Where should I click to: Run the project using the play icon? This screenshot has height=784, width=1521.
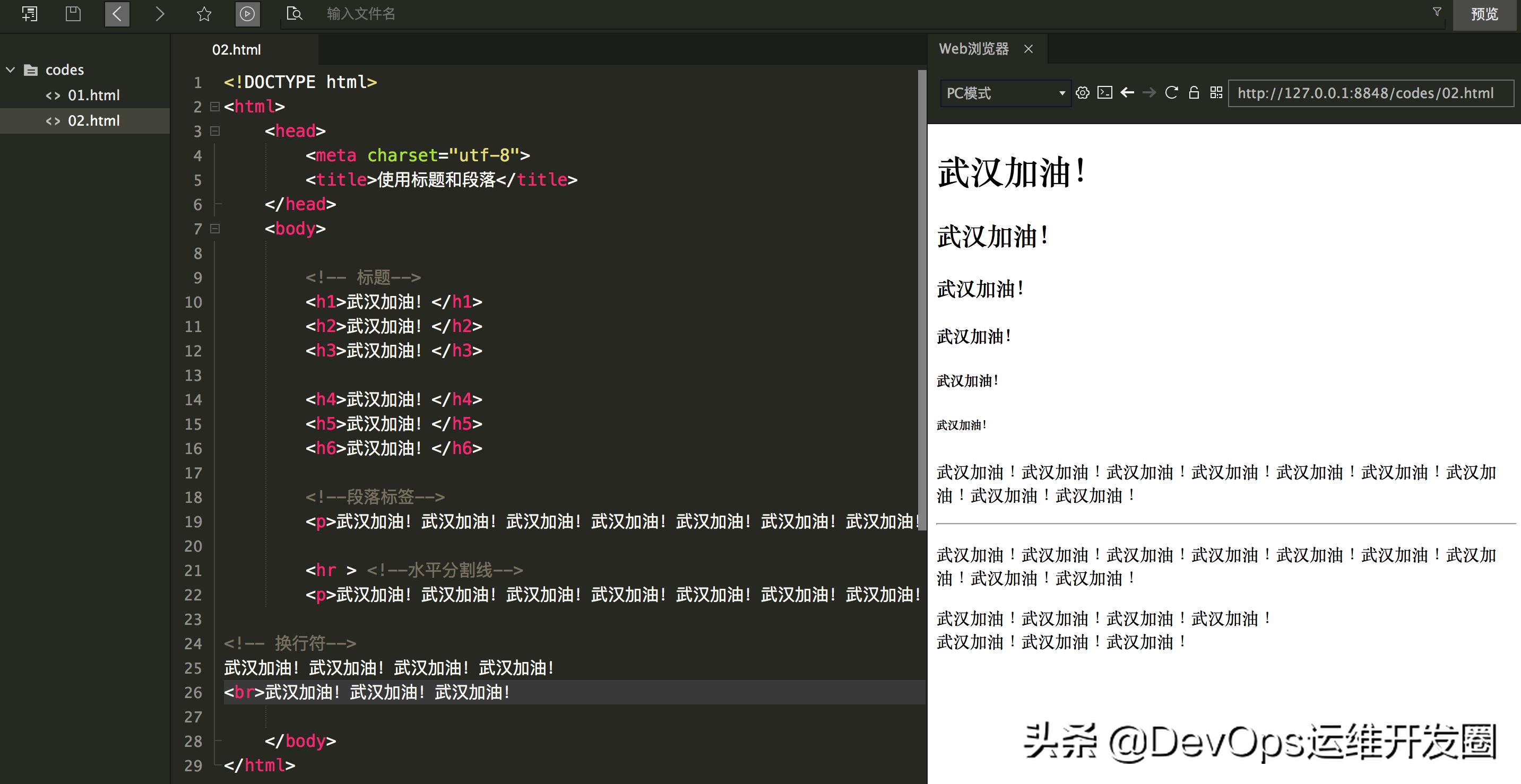point(247,14)
